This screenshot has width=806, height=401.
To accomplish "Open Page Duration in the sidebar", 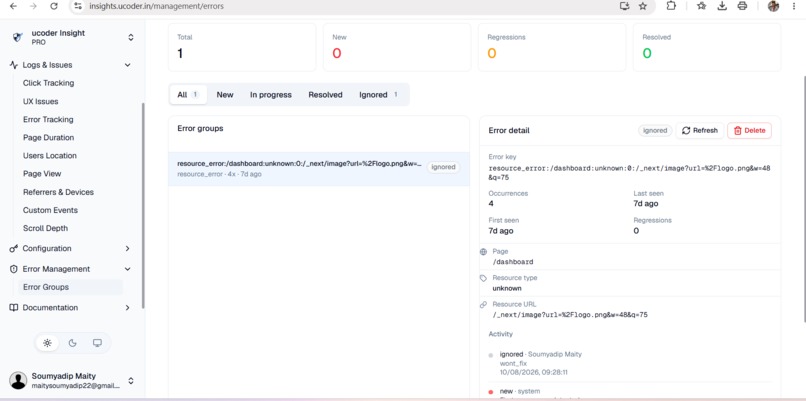I will click(x=48, y=137).
